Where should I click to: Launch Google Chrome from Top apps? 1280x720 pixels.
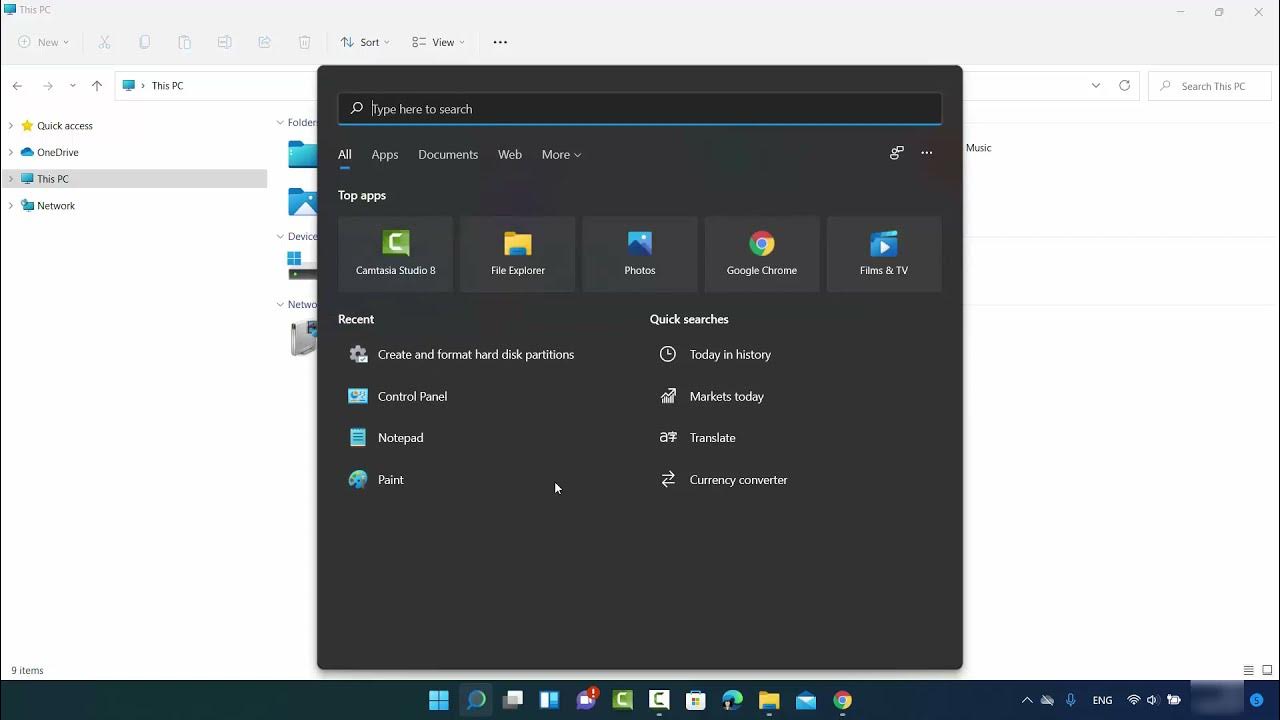tap(762, 254)
